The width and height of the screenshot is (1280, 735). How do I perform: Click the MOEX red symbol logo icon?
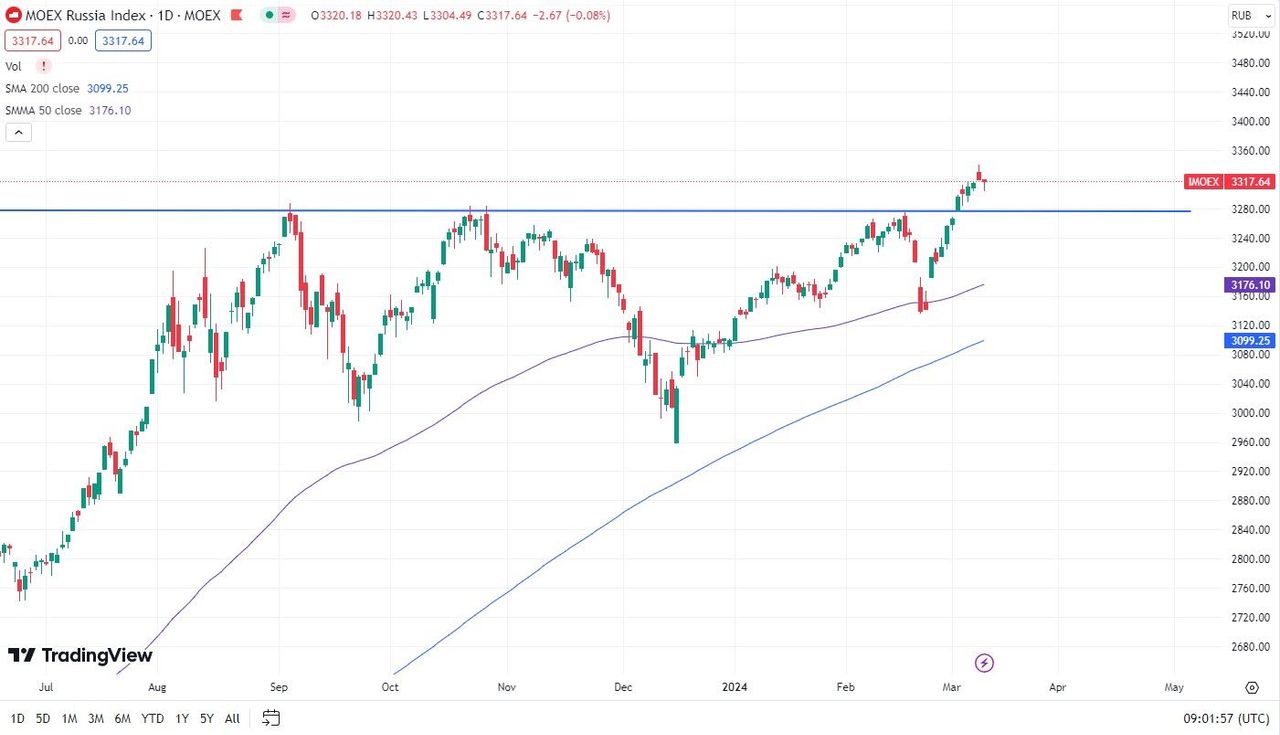[14, 16]
